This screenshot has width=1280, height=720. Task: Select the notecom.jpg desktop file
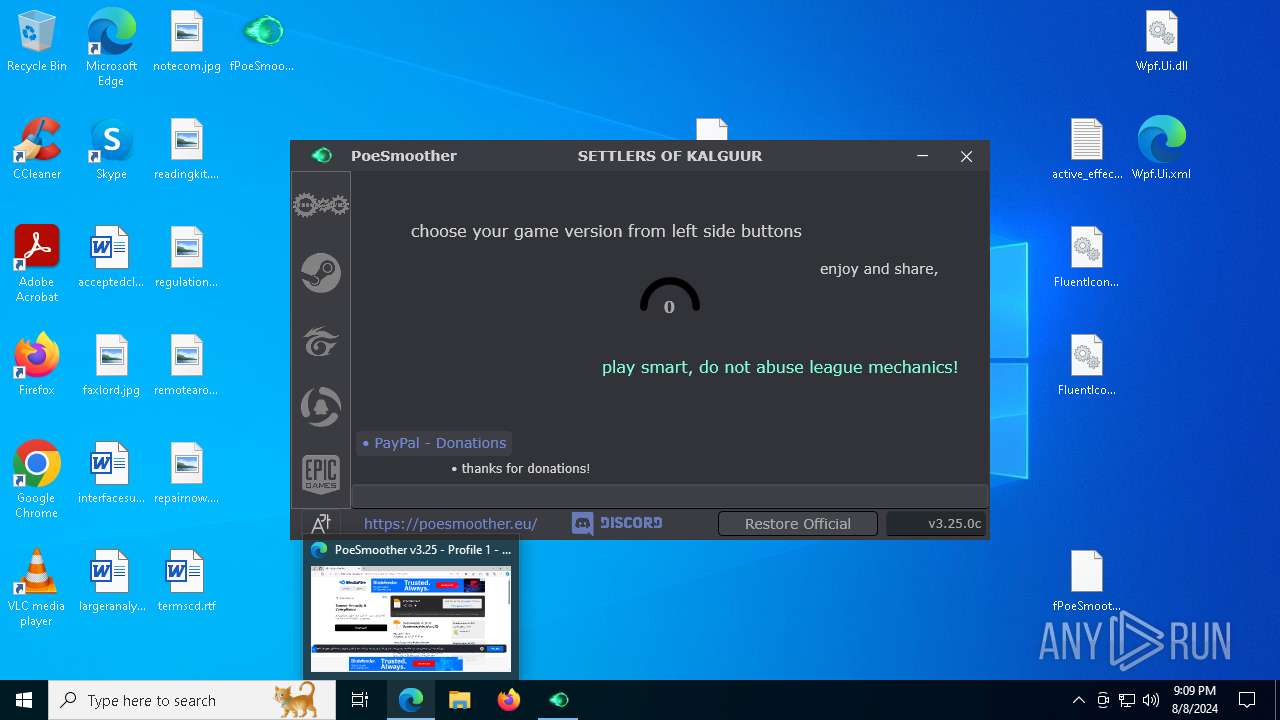tap(187, 42)
